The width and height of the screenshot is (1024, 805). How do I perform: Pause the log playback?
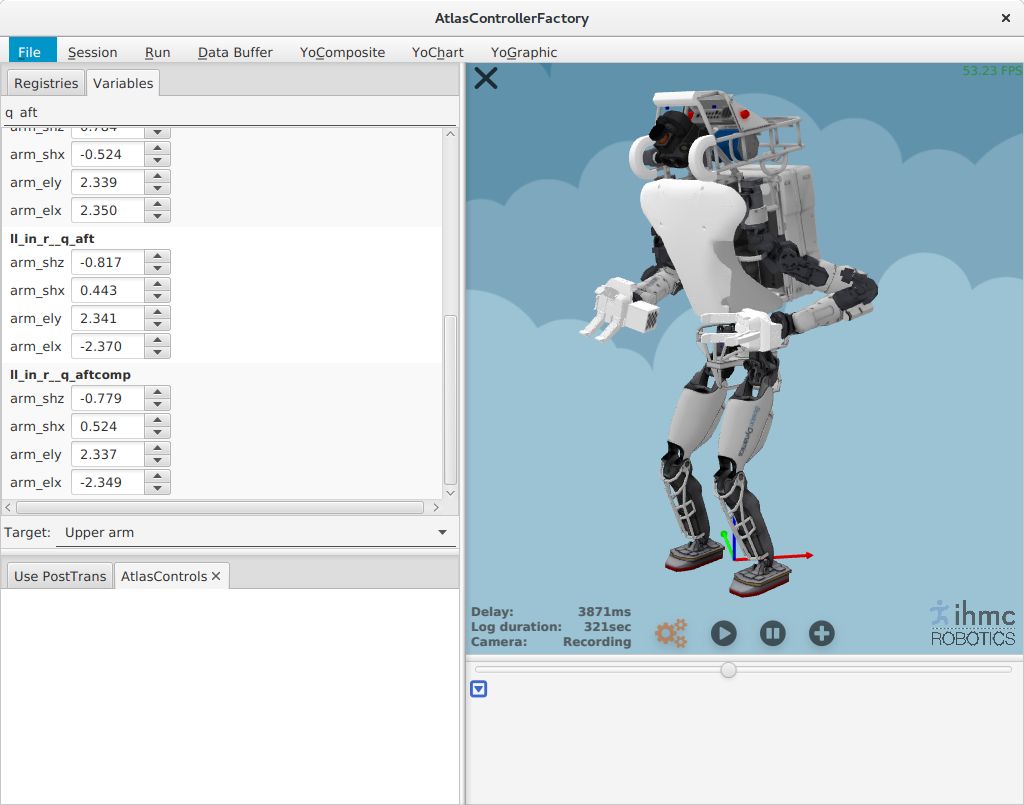772,633
